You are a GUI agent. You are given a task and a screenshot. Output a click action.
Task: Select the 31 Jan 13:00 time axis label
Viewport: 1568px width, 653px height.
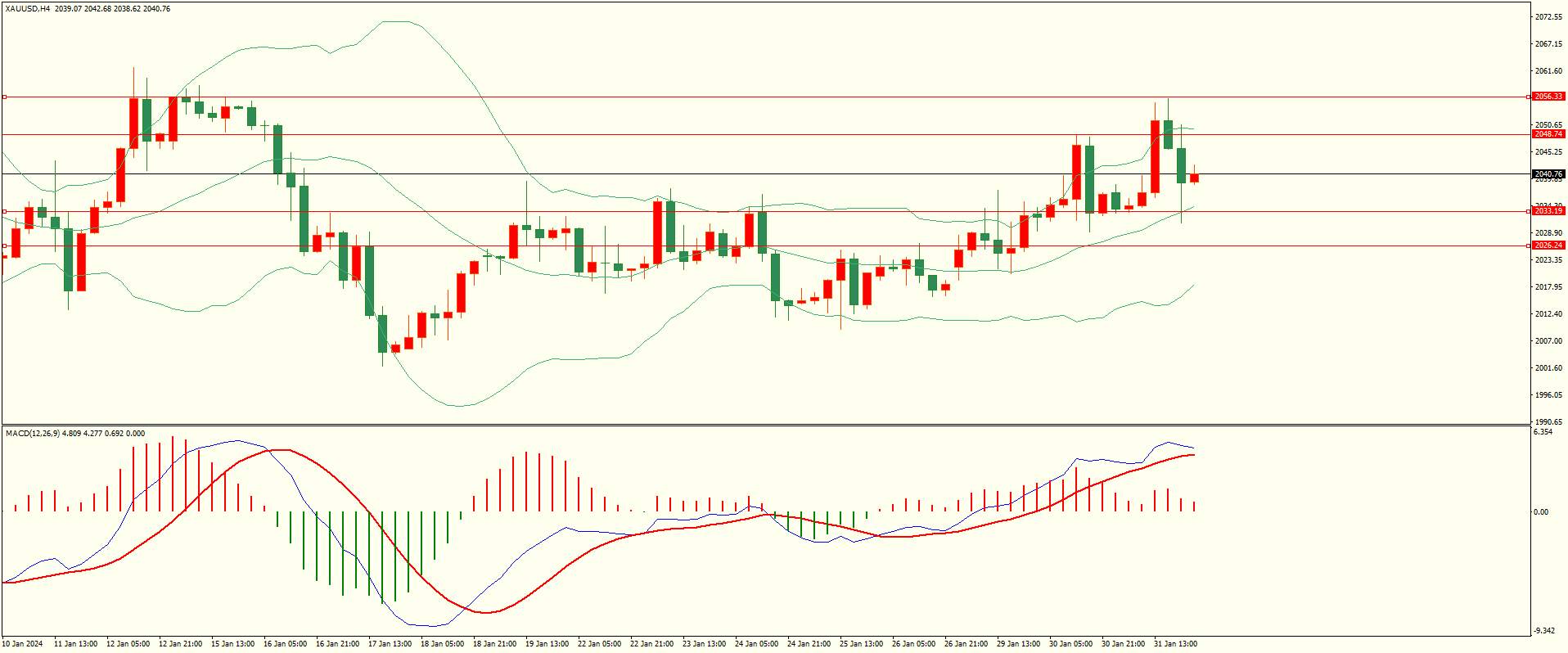[1175, 644]
